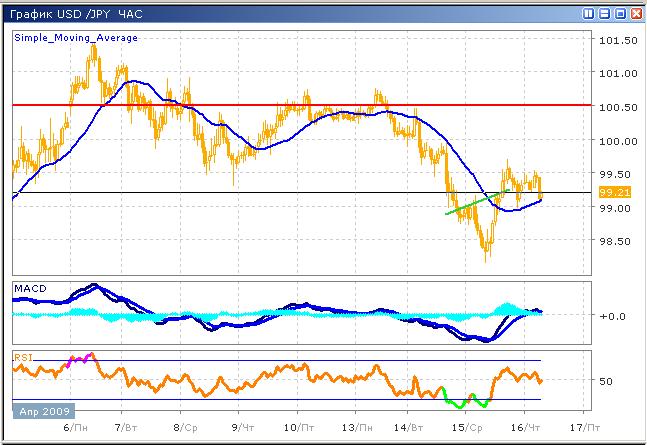Click the 101.50 price axis label
The height and width of the screenshot is (445, 647).
tap(617, 41)
